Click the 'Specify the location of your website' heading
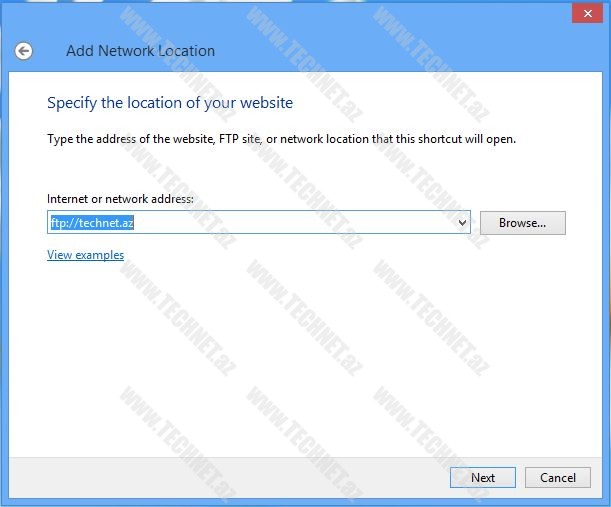The width and height of the screenshot is (611, 507). pos(170,103)
